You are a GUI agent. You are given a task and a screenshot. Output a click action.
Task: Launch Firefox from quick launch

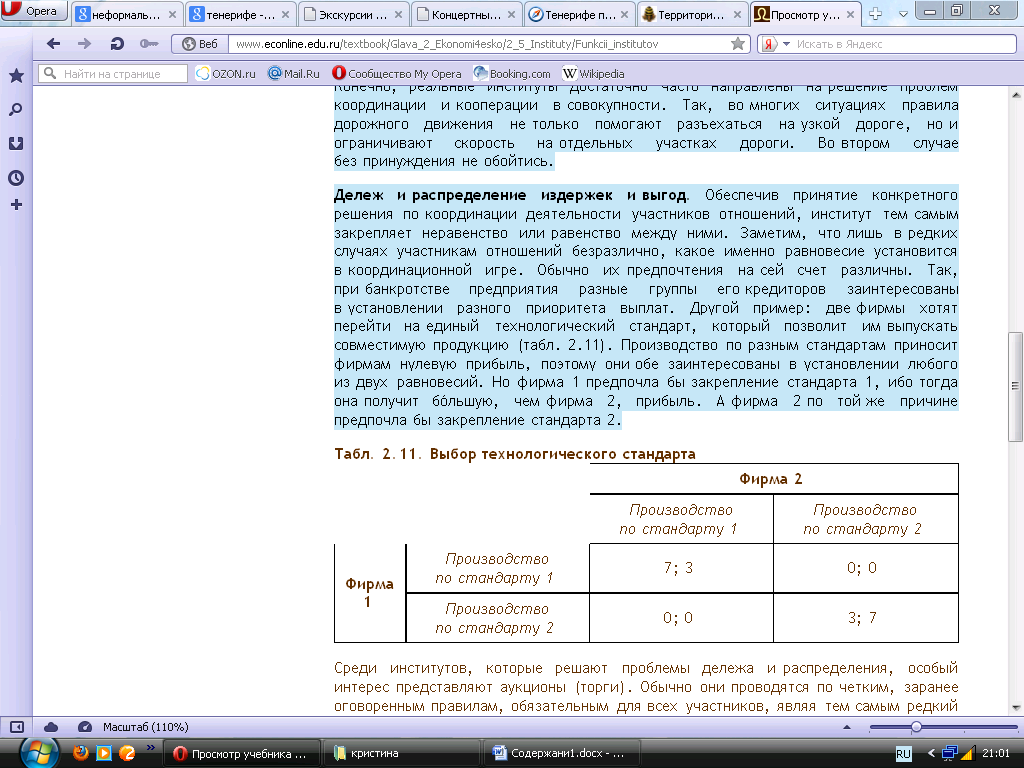[x=81, y=753]
